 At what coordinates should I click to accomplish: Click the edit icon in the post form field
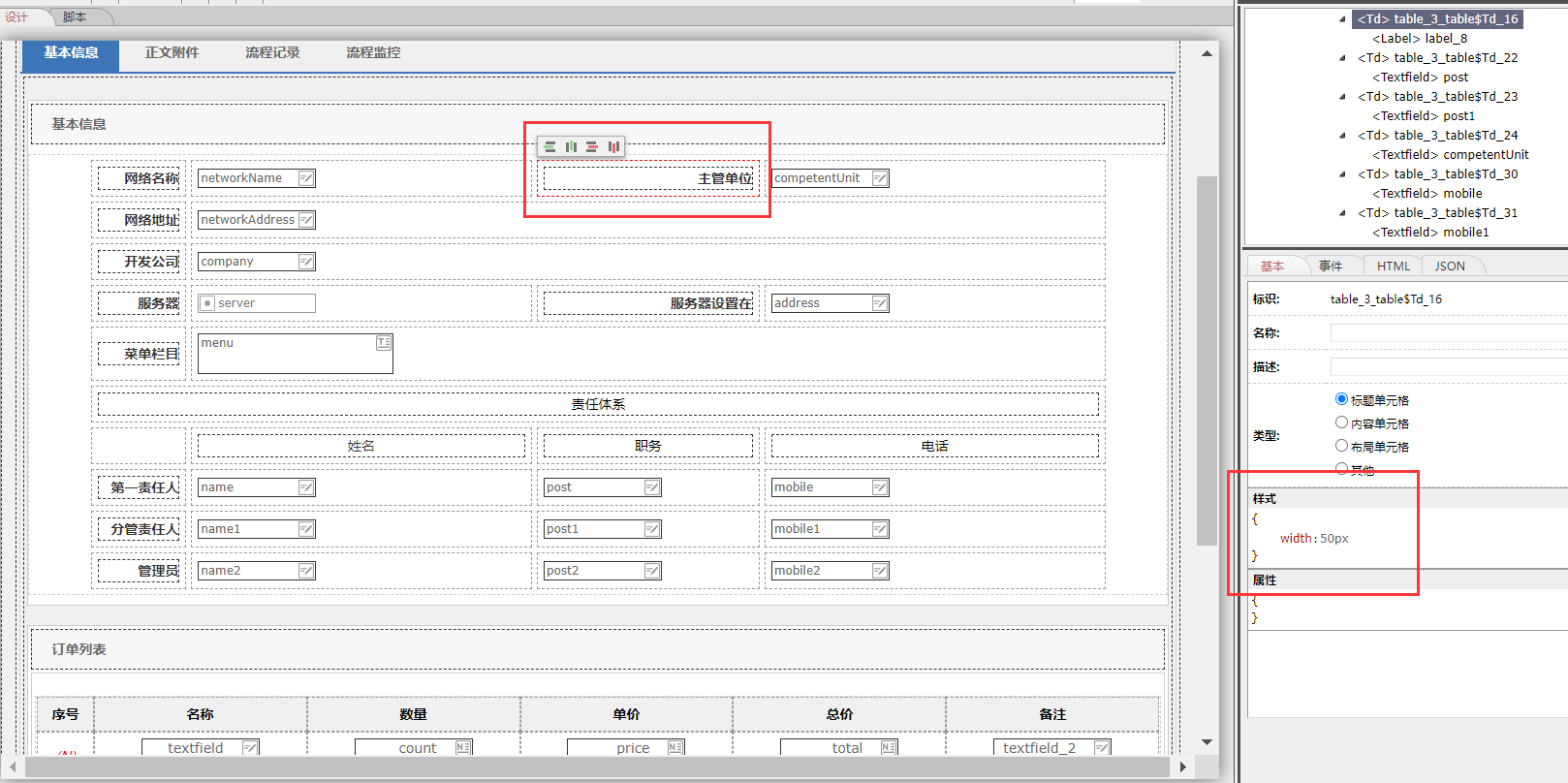652,487
